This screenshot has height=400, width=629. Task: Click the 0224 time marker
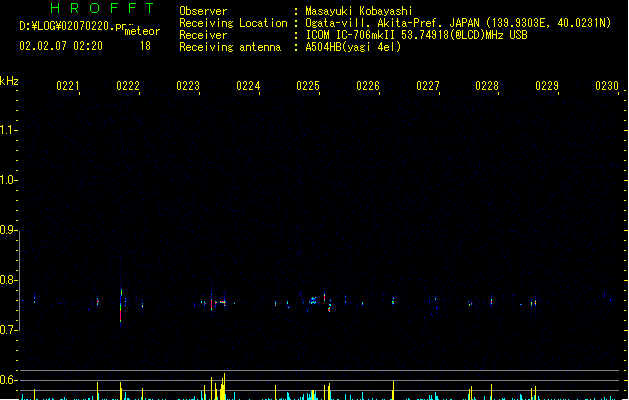click(x=248, y=86)
